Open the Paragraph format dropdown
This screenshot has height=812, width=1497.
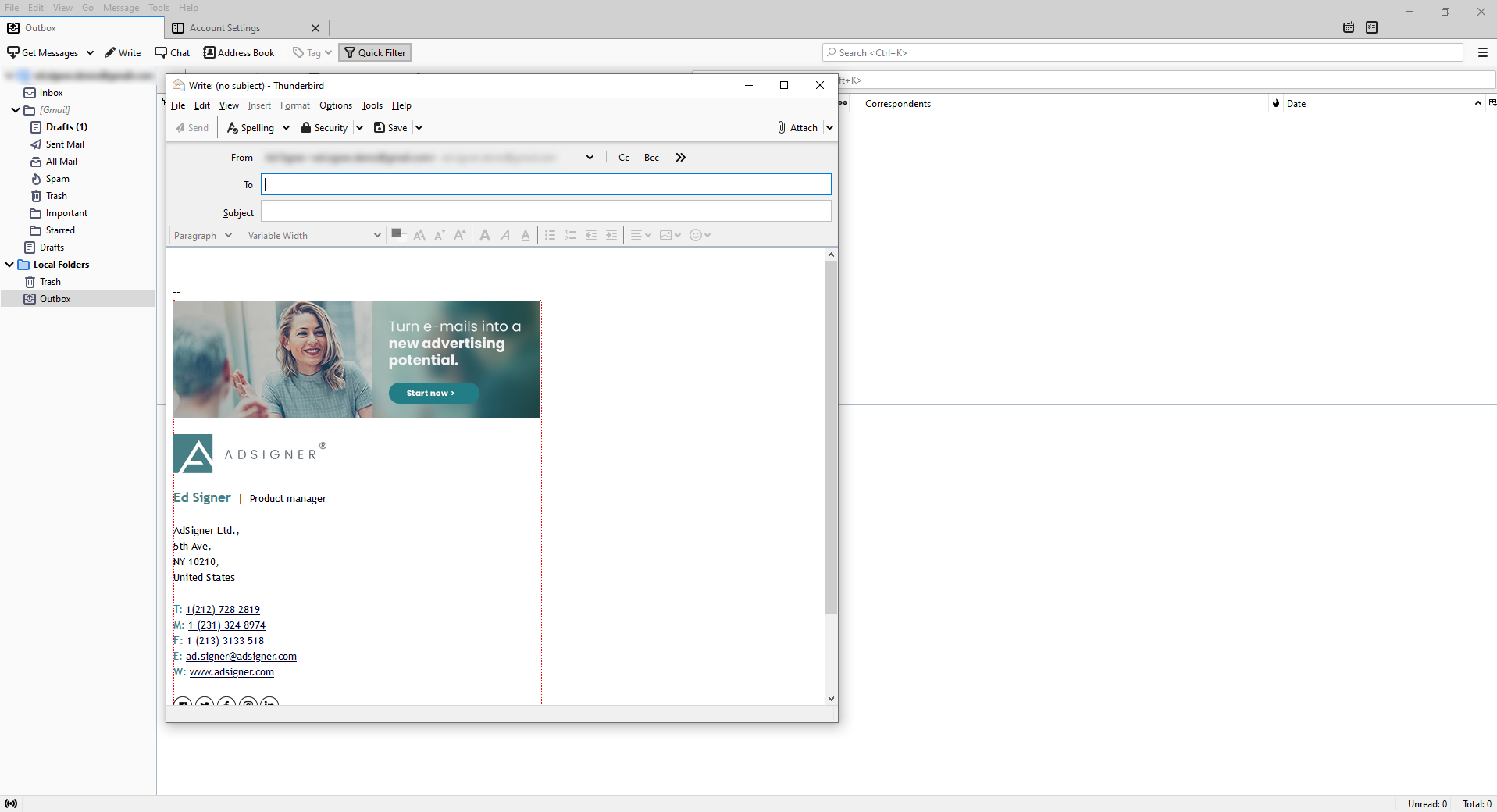[x=203, y=235]
